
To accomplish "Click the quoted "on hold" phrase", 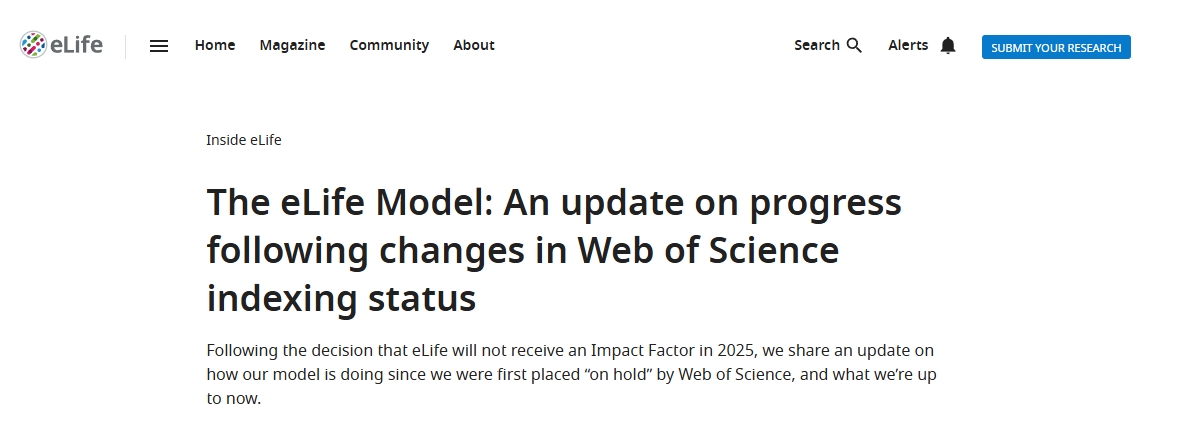I will 536,374.
